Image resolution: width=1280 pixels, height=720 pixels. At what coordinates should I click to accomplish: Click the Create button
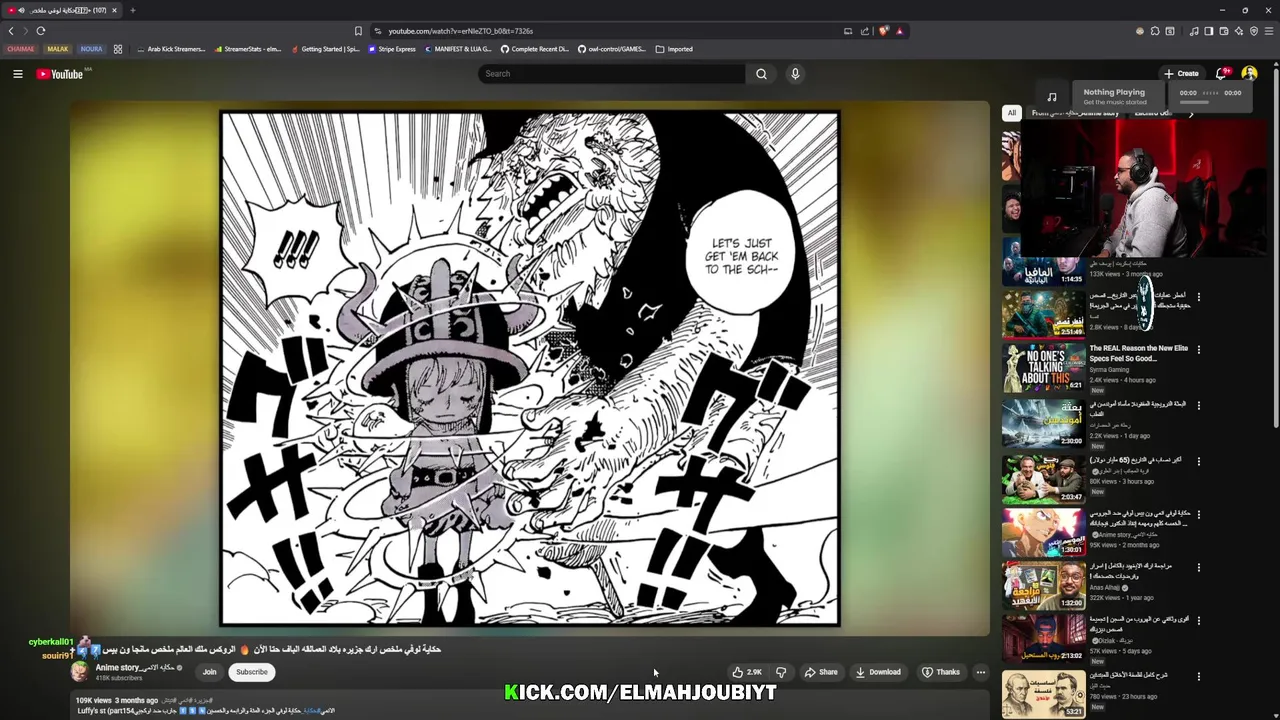(1181, 73)
